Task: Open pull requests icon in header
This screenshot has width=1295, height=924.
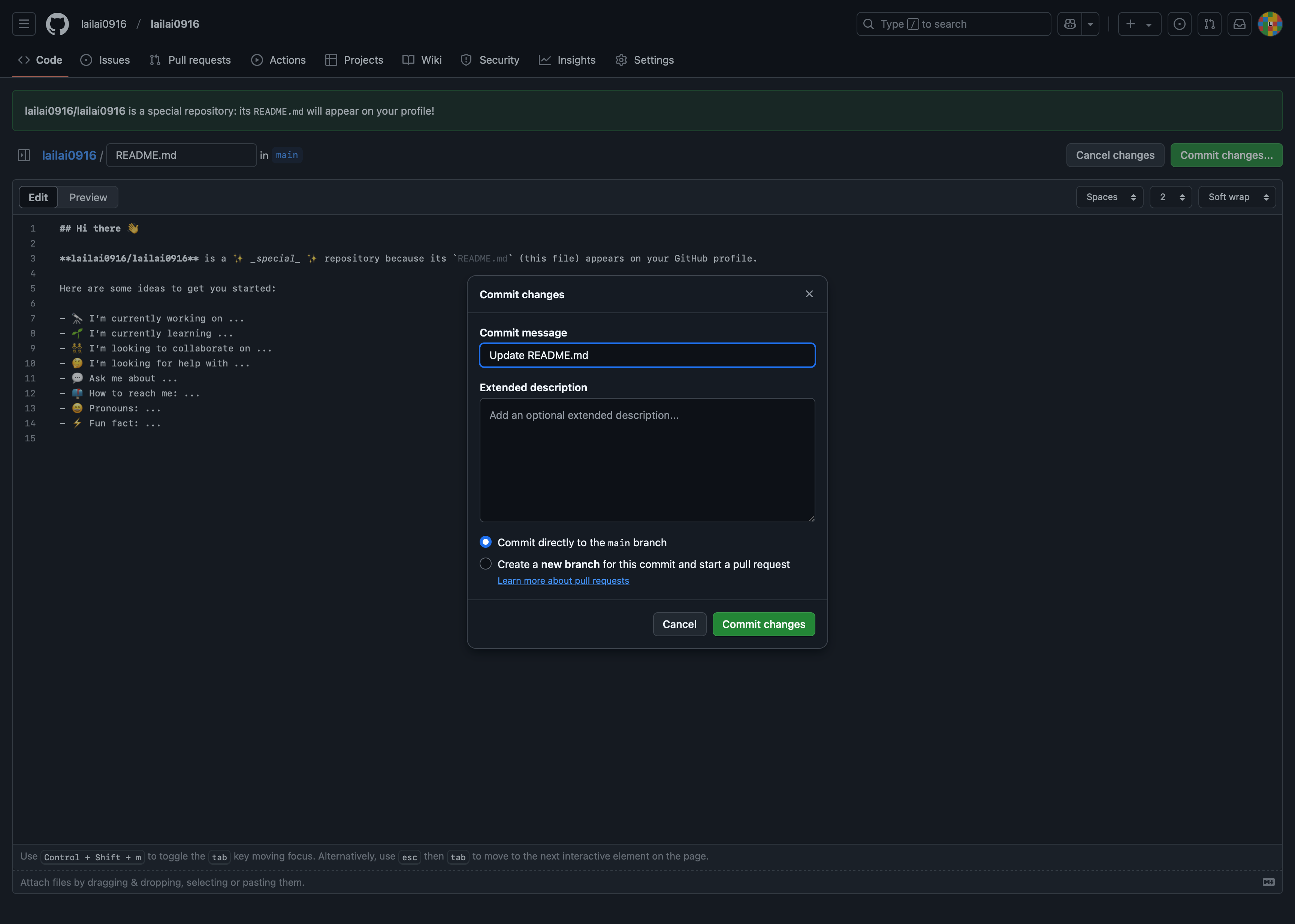Action: [1209, 24]
